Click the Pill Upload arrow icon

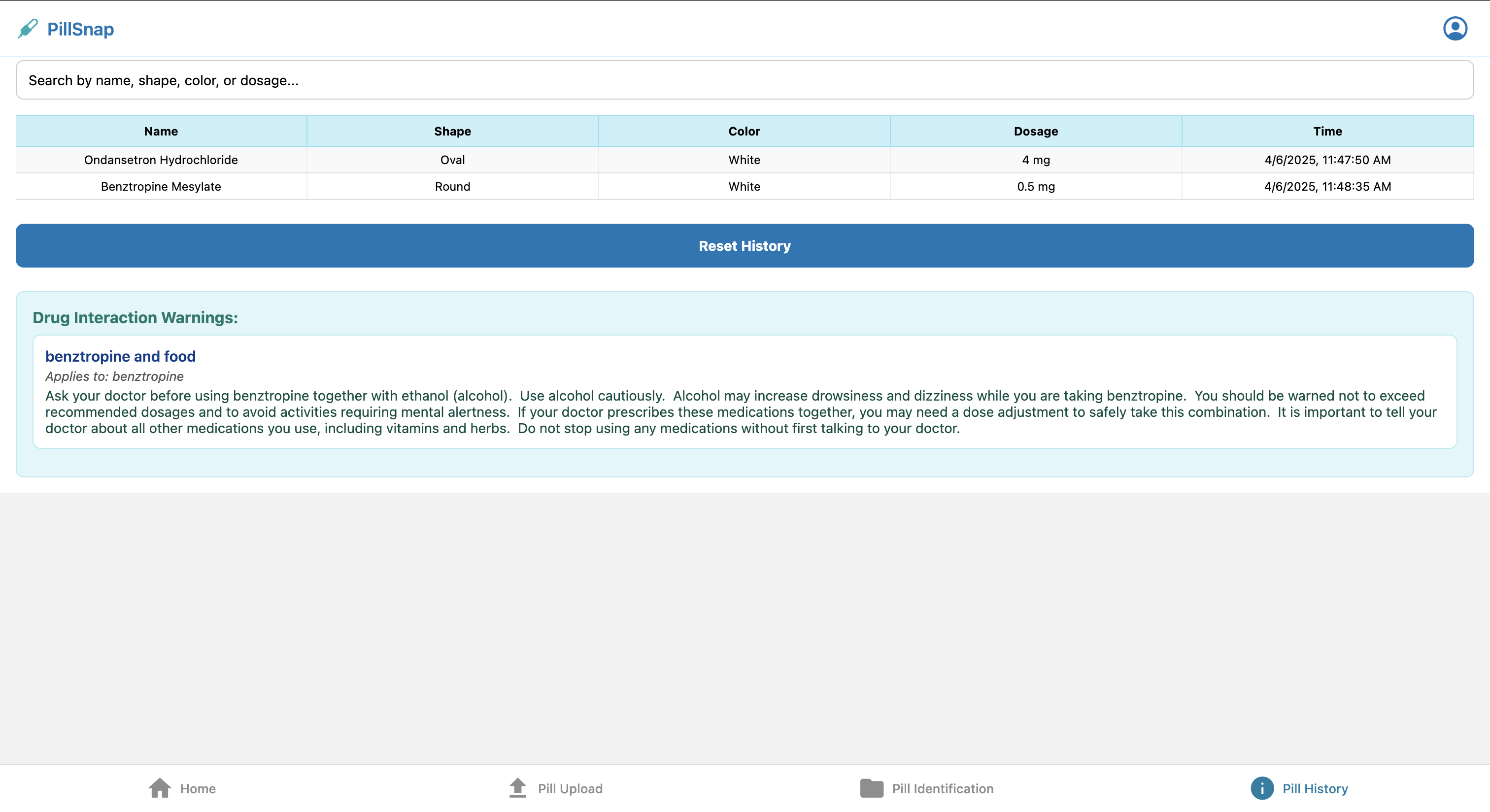coord(518,788)
